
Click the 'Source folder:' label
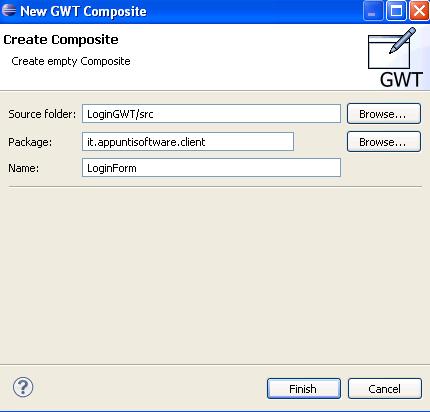pyautogui.click(x=42, y=114)
